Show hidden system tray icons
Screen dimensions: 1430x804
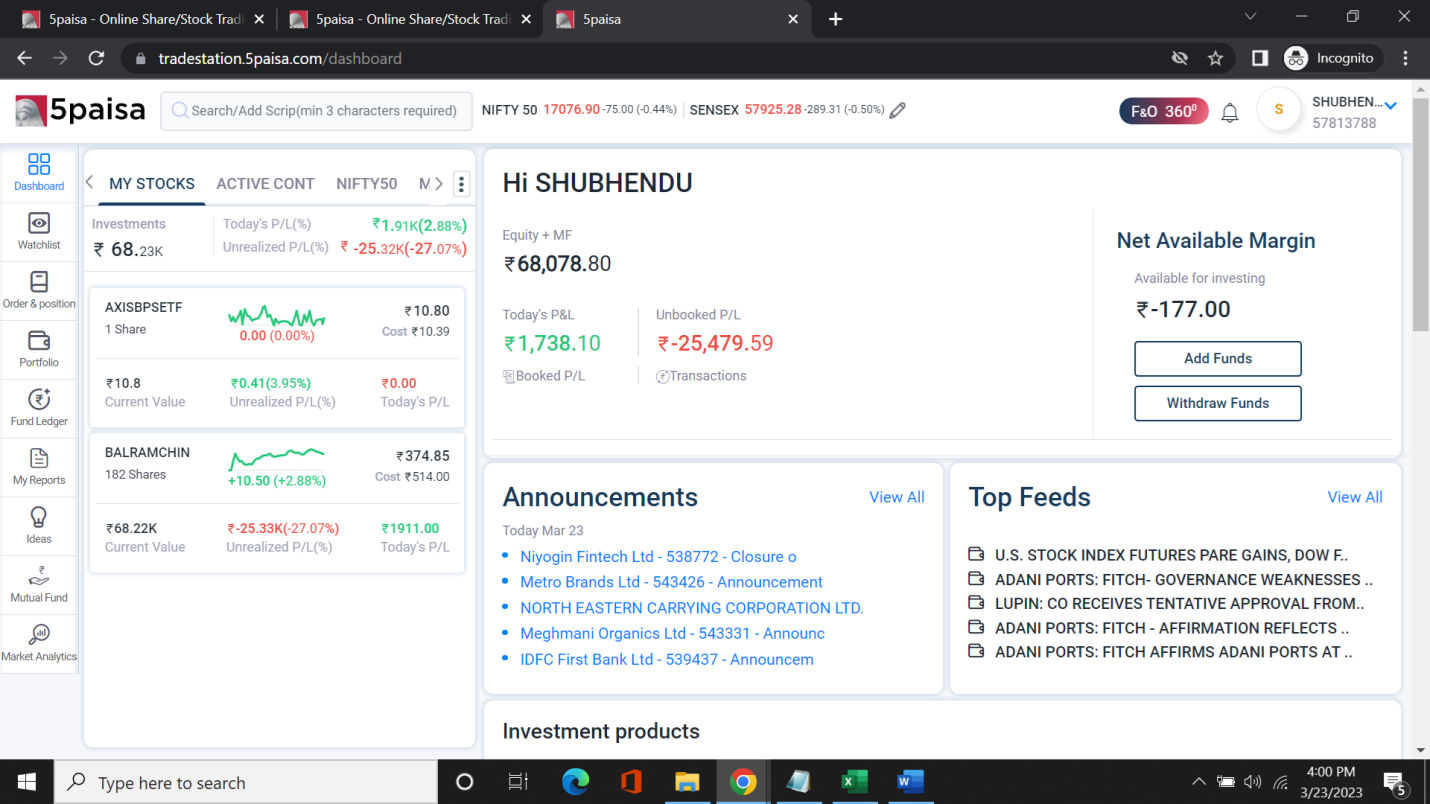click(1199, 782)
